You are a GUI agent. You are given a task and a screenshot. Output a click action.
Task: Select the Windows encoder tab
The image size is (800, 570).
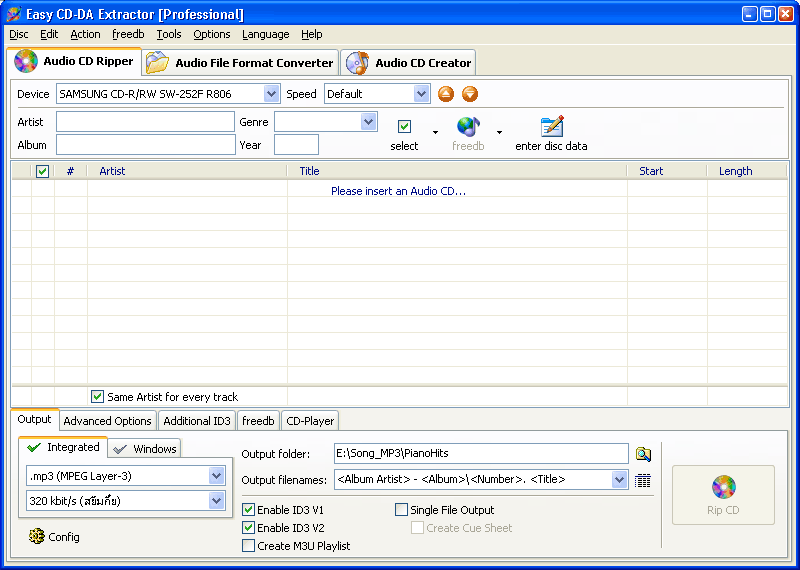point(144,449)
